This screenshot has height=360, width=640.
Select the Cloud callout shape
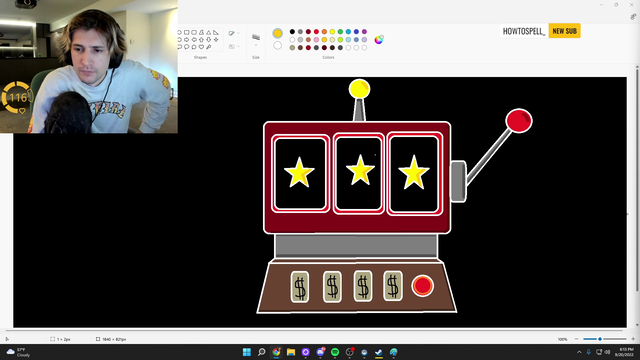194,47
